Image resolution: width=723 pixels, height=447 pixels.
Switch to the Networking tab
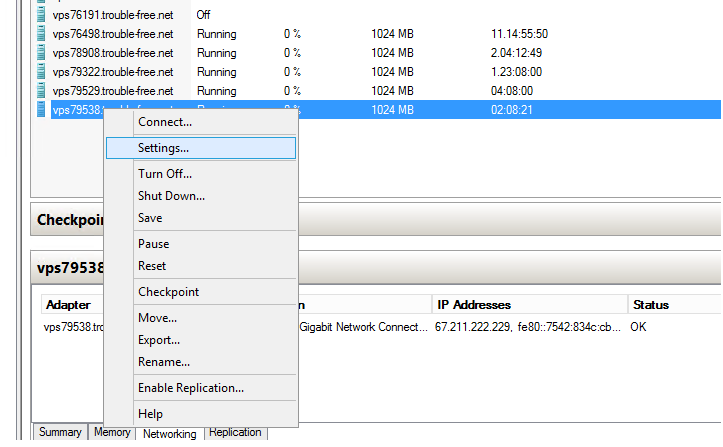(169, 434)
